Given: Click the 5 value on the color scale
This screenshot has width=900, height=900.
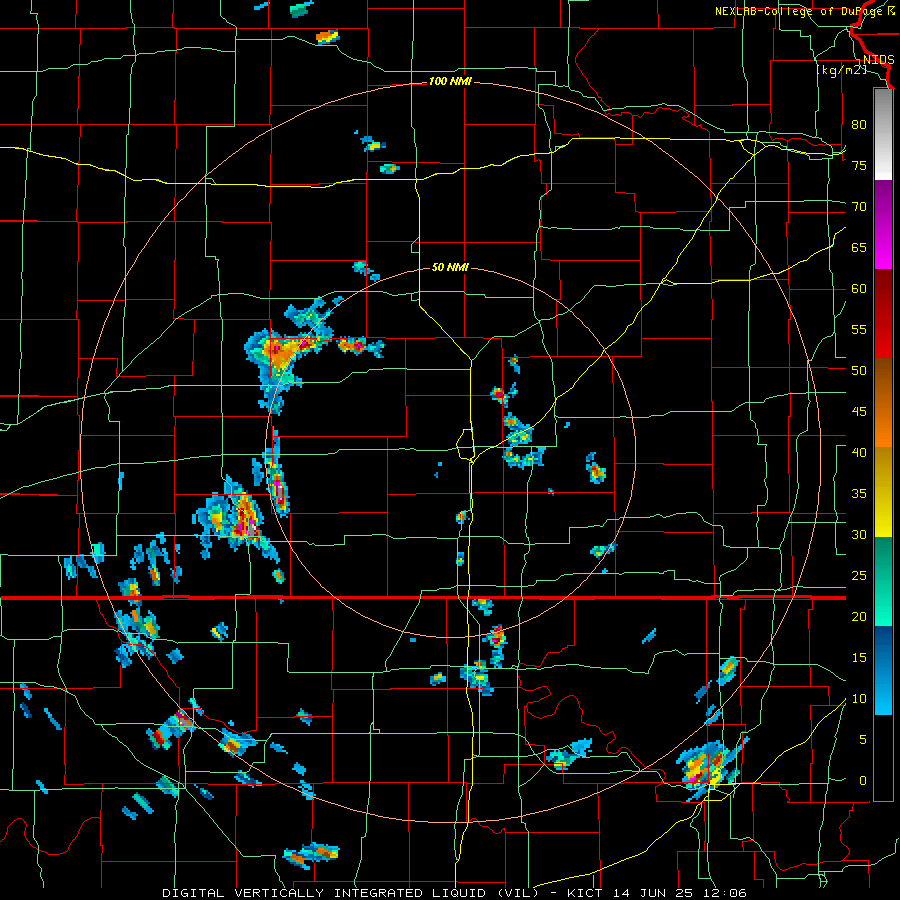Looking at the screenshot, I should tap(863, 739).
